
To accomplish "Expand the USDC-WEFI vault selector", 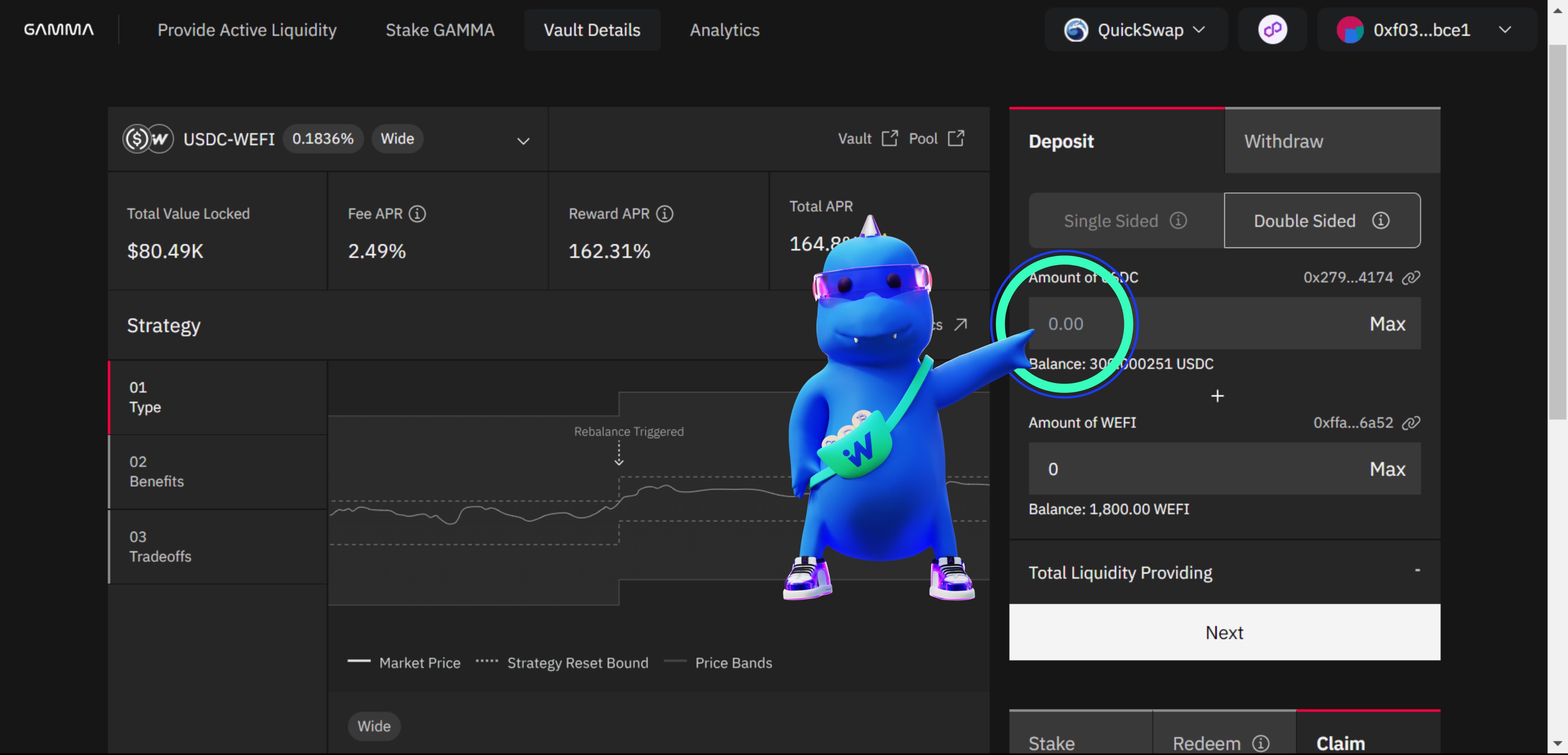I will tap(523, 141).
